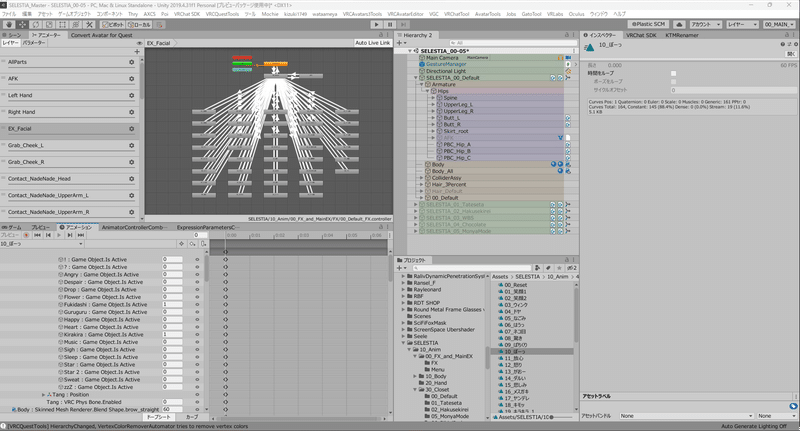Screen dimensions: 800x431
Task: Toggle Auto Live Link in Animator
Action: pos(372,43)
